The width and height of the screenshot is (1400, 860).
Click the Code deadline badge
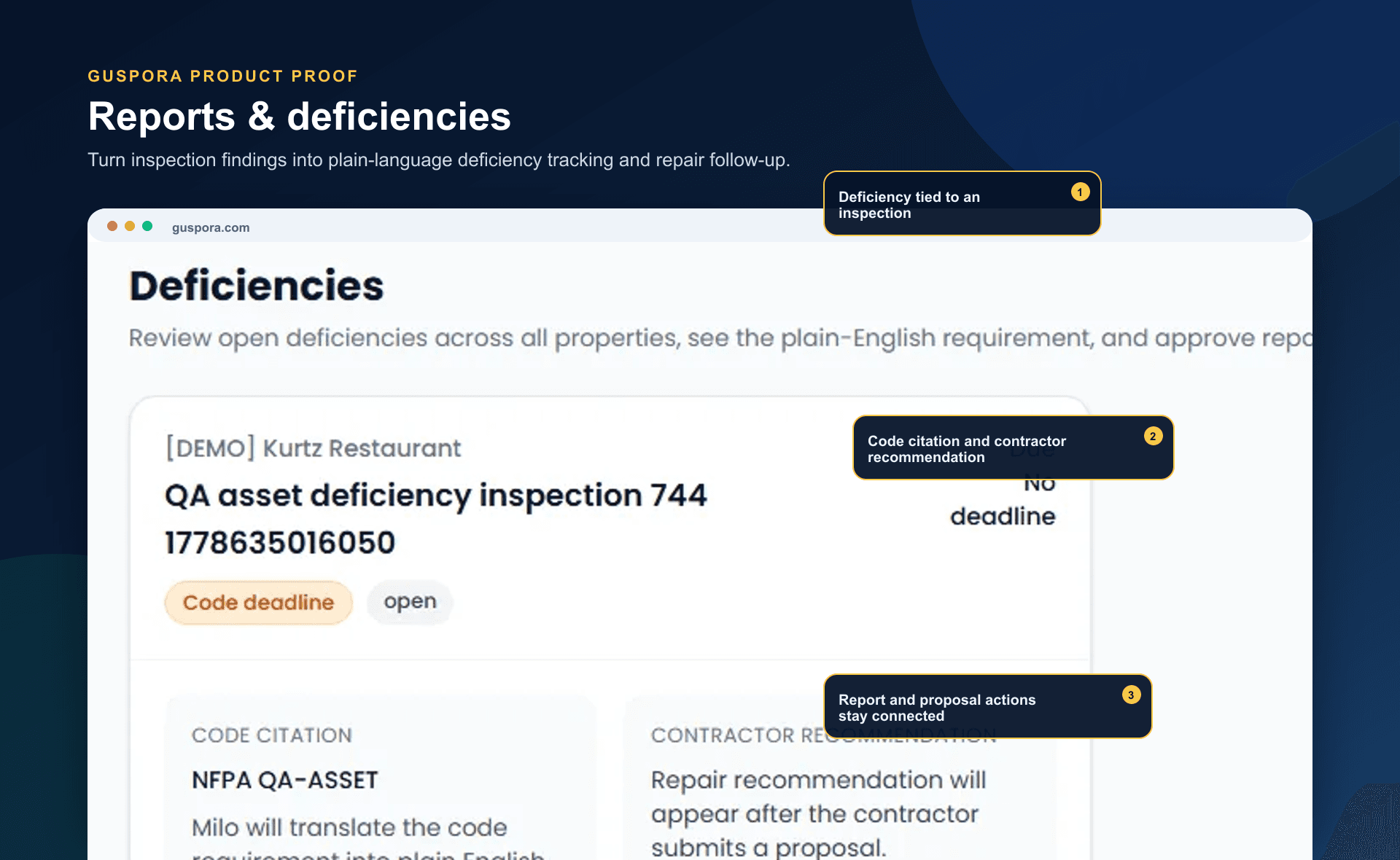pyautogui.click(x=258, y=603)
